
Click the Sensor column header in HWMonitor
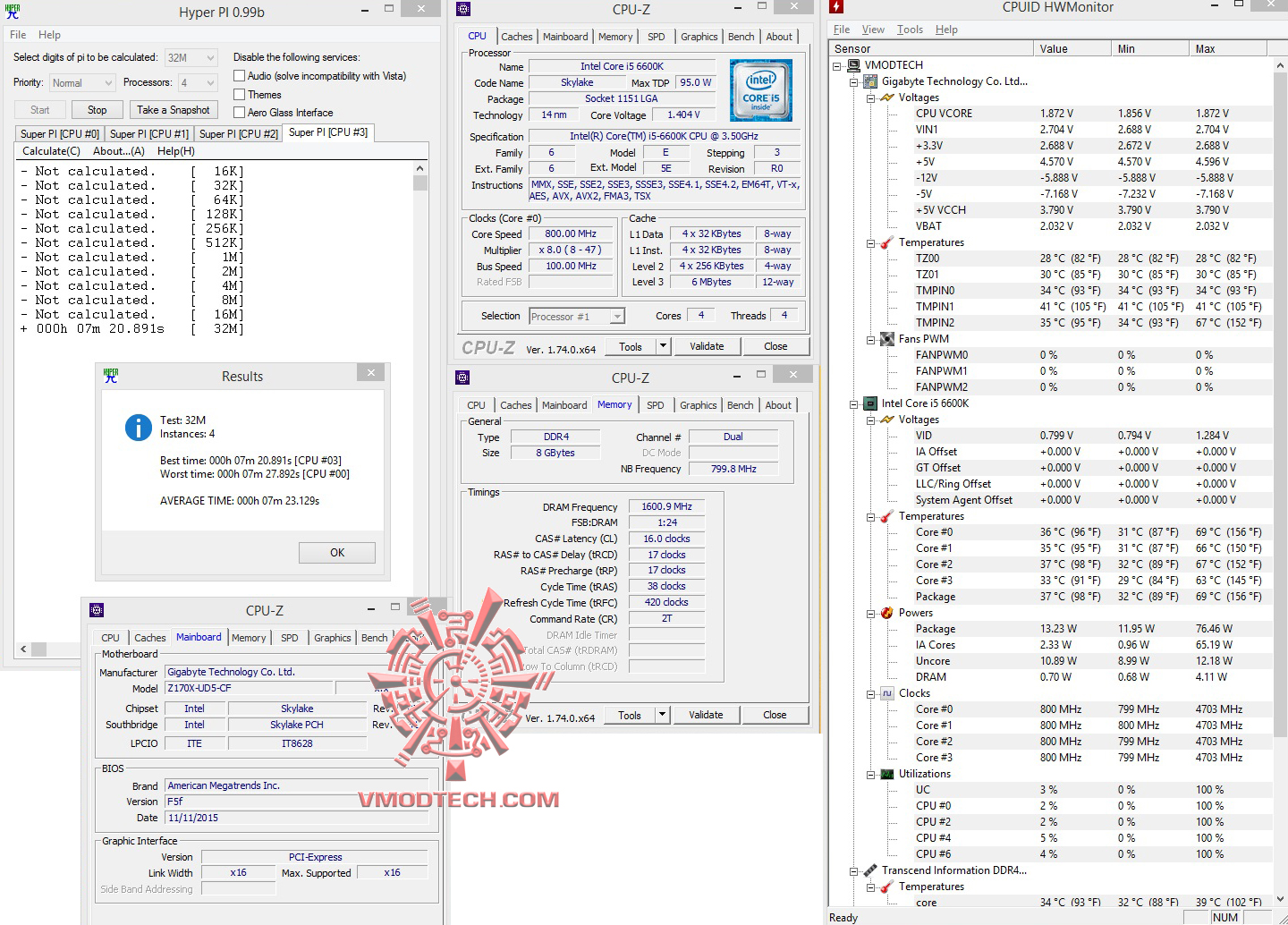point(930,49)
